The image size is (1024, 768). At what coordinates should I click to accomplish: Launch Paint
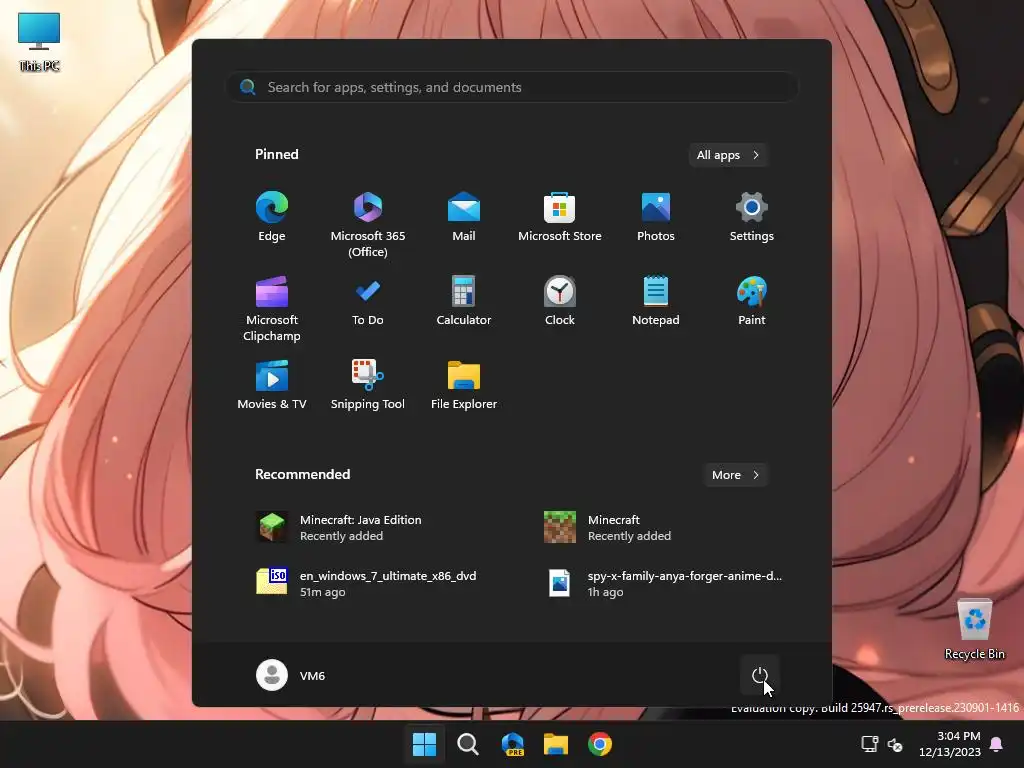(752, 302)
